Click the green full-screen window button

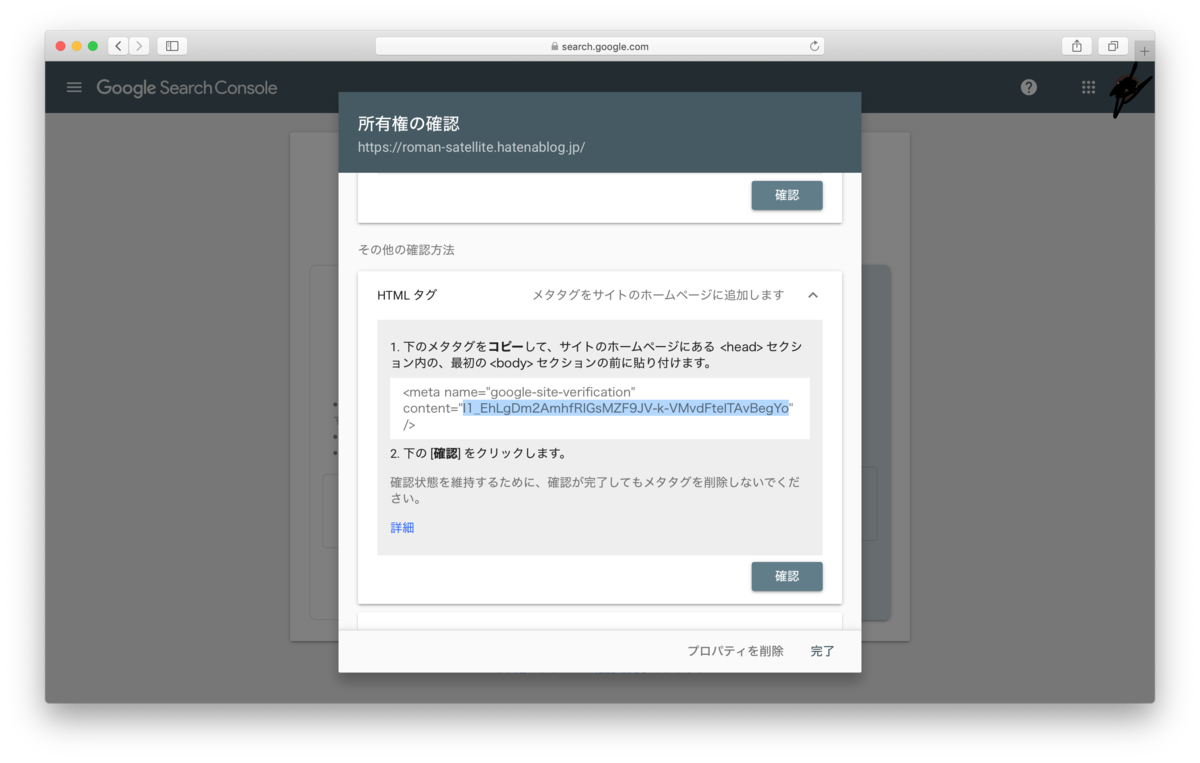[x=93, y=46]
